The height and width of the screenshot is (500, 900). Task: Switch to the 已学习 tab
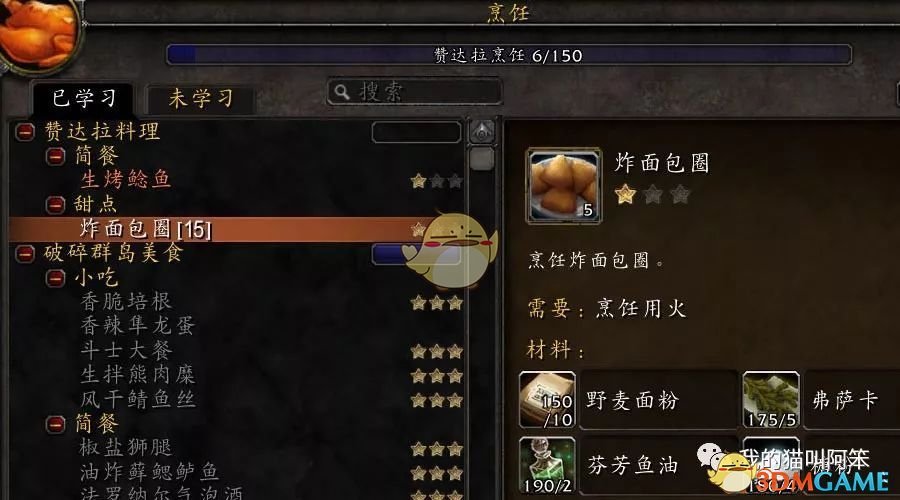[x=84, y=98]
